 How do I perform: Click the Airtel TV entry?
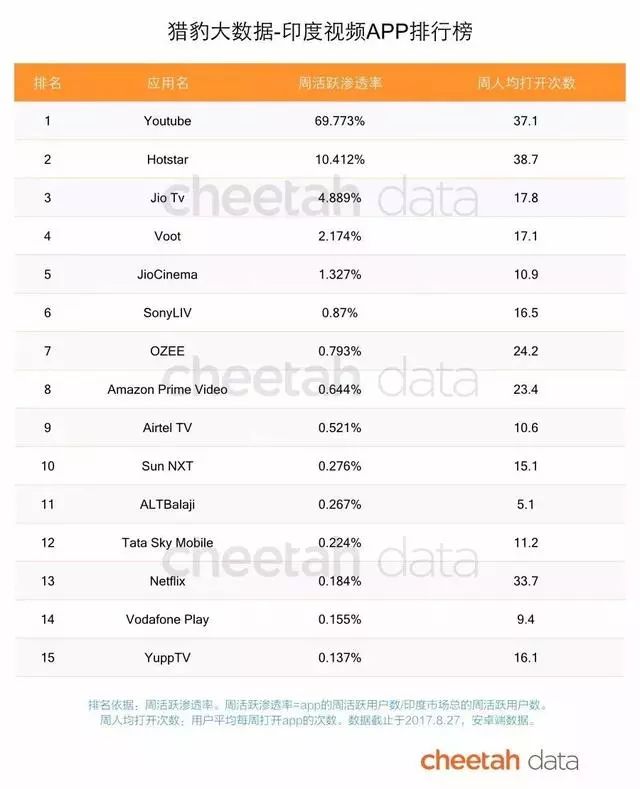click(167, 428)
